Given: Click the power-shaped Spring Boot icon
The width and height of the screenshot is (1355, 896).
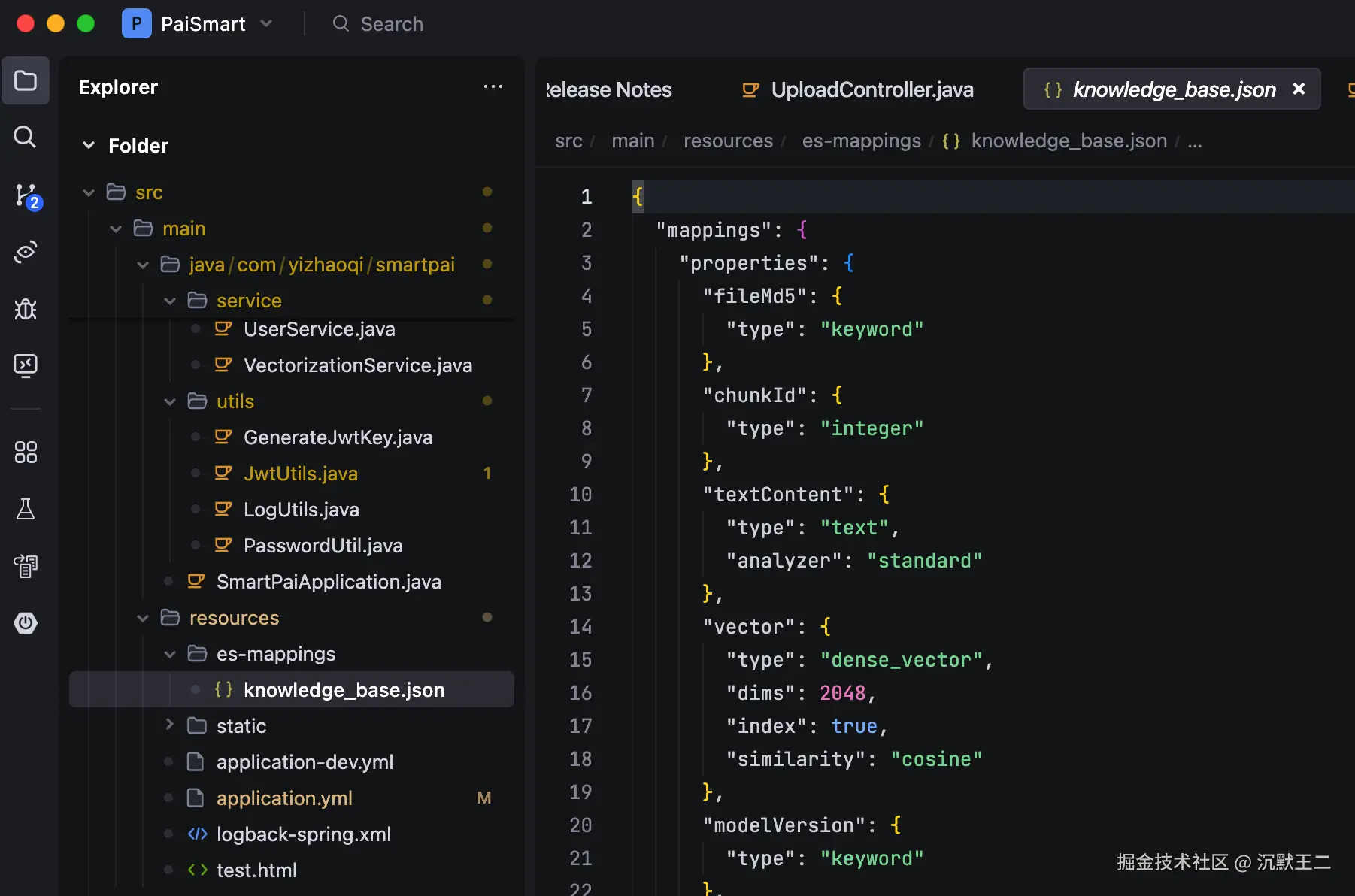Looking at the screenshot, I should pos(26,623).
